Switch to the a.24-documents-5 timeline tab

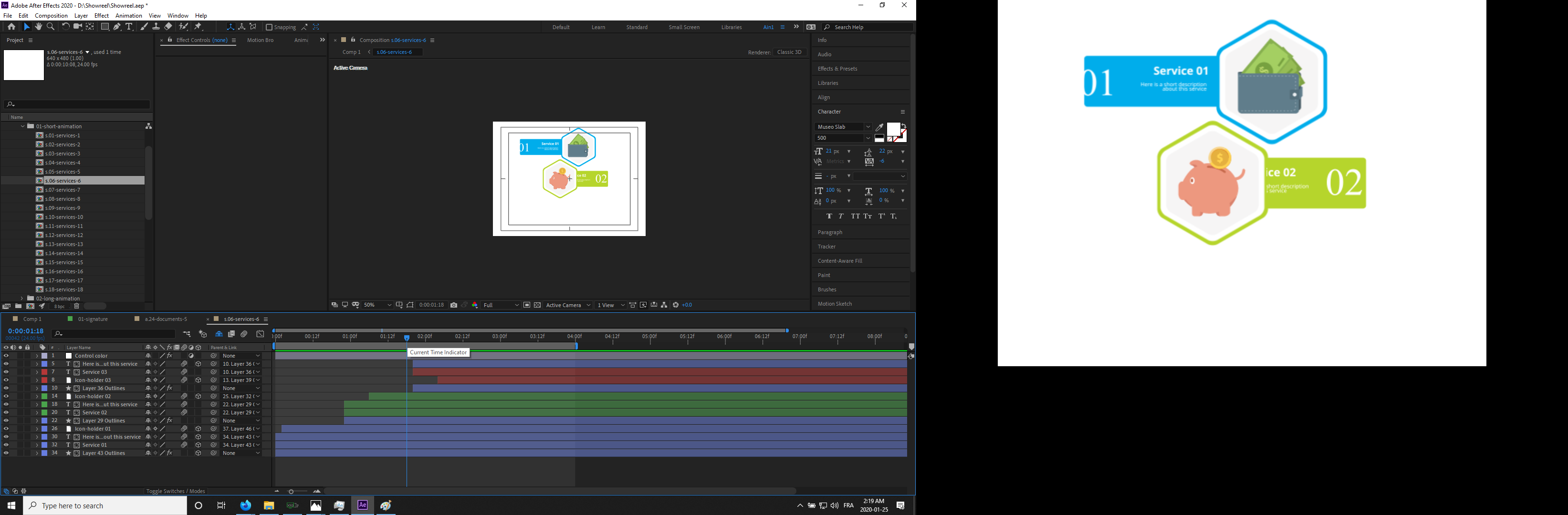166,319
